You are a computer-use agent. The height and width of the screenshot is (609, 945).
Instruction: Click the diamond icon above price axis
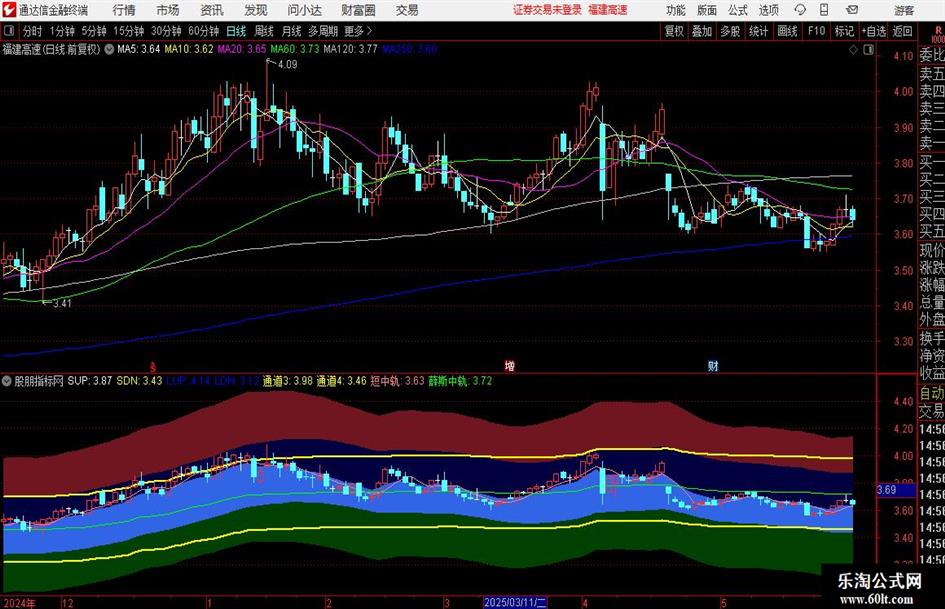[853, 50]
